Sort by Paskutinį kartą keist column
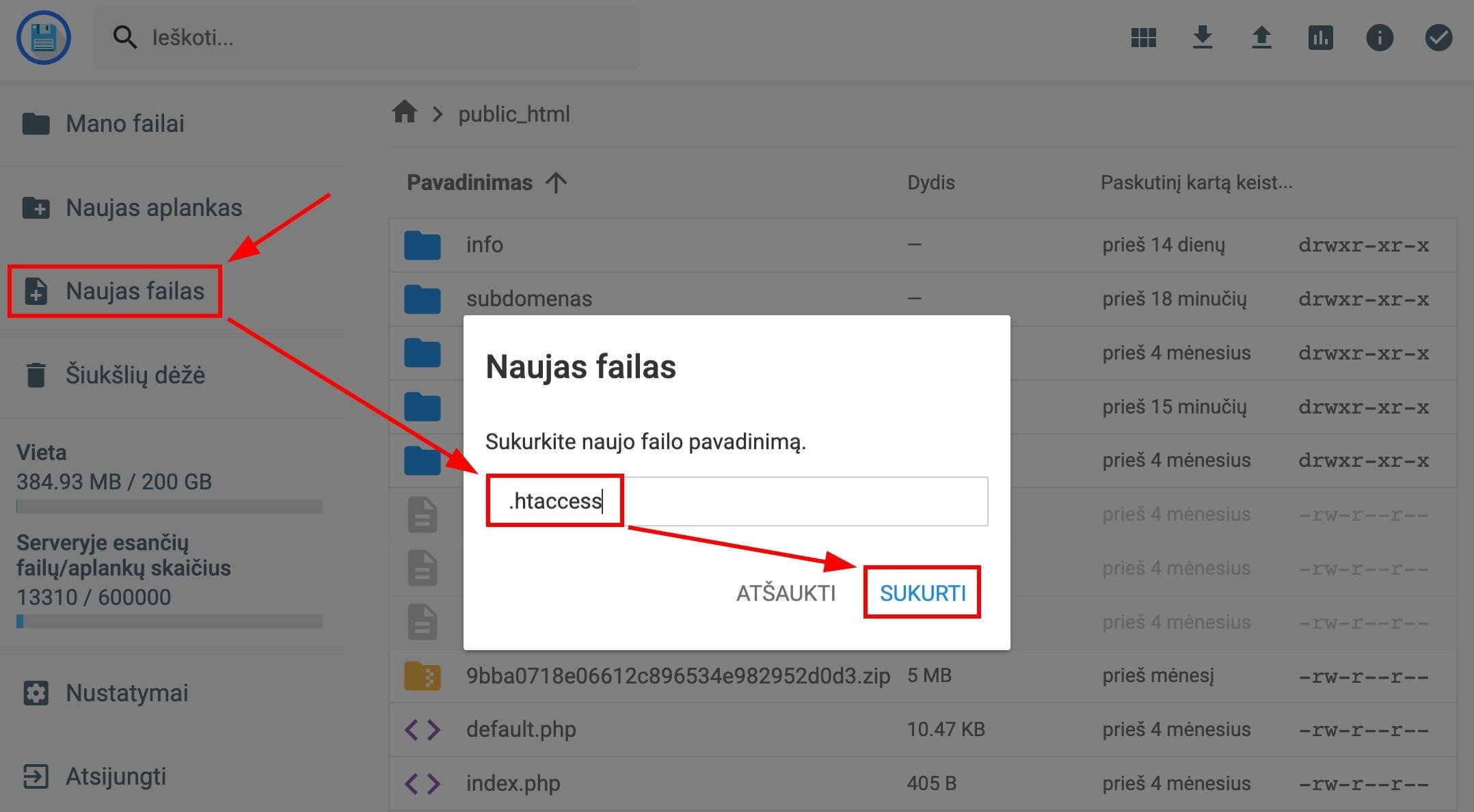Image resolution: width=1474 pixels, height=812 pixels. click(x=1196, y=182)
